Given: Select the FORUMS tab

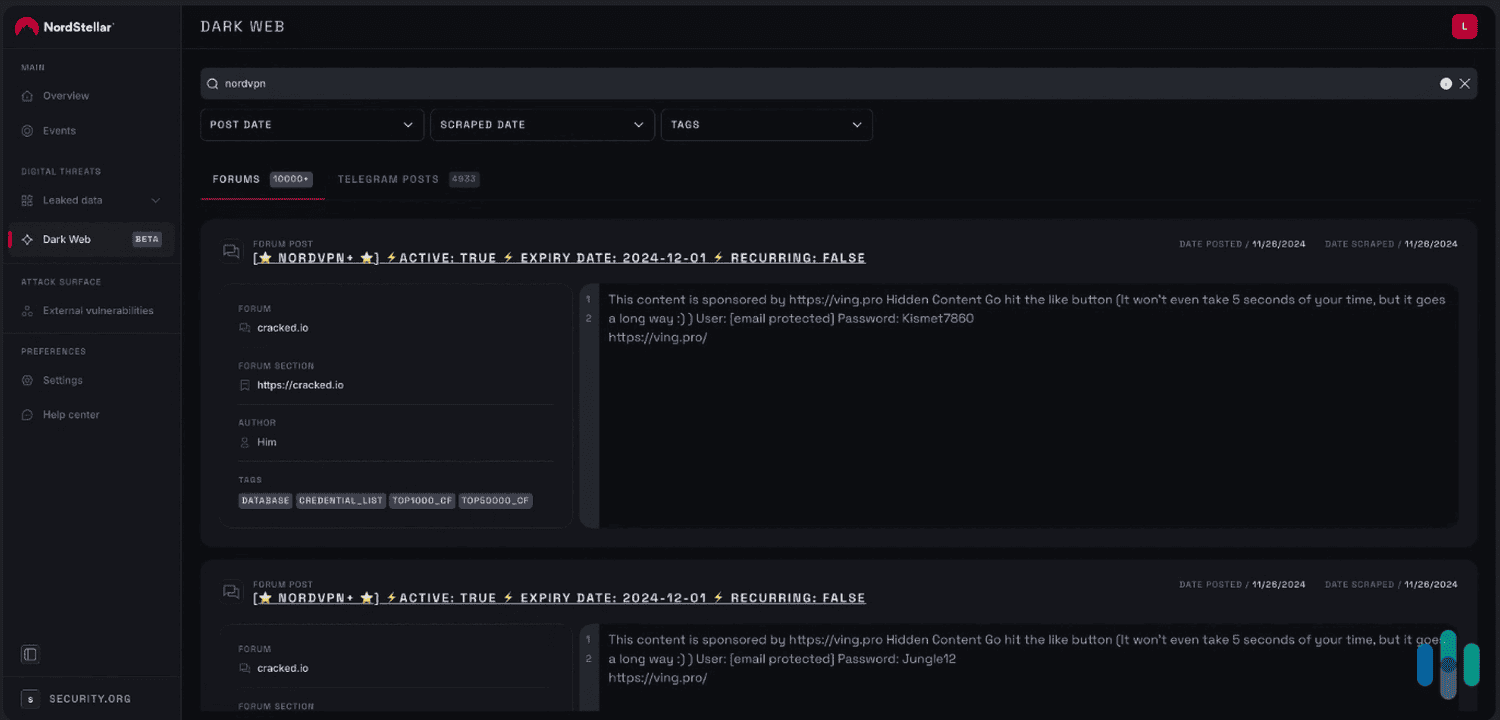Looking at the screenshot, I should point(235,178).
